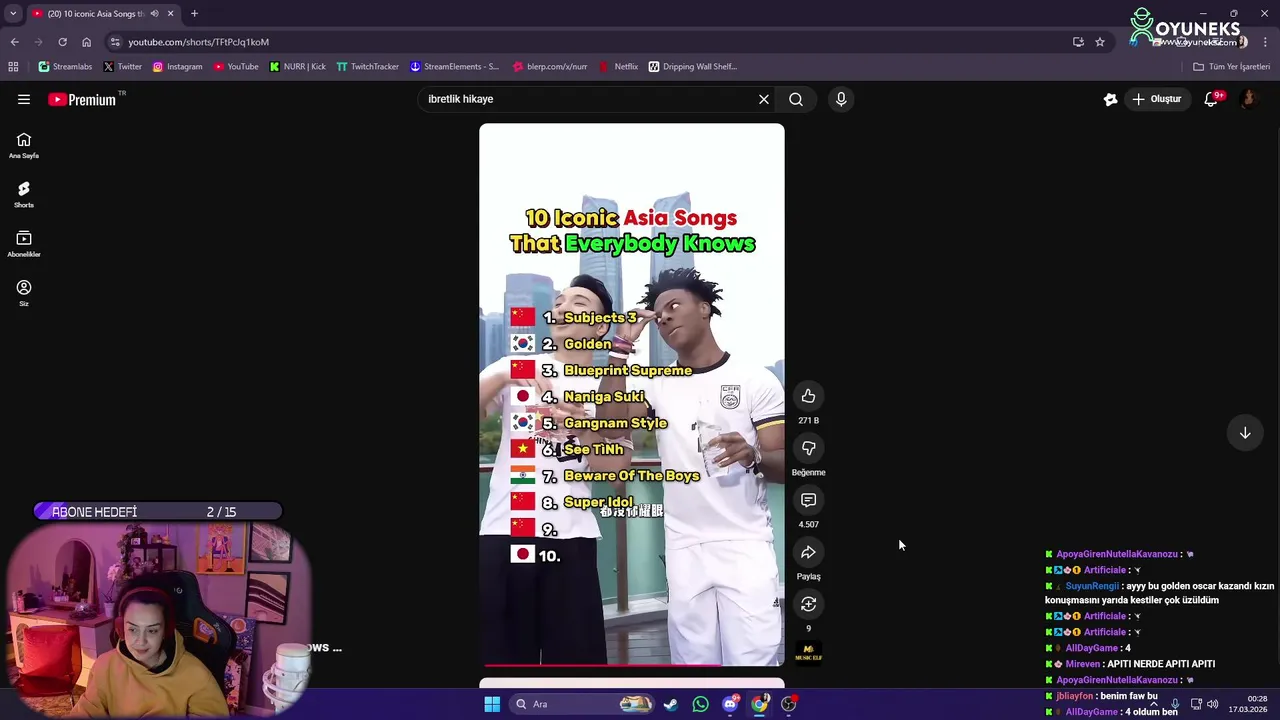Screen dimensions: 1280x720
Task: Open the blerp.com/x/nurr bookmark
Action: (x=550, y=67)
